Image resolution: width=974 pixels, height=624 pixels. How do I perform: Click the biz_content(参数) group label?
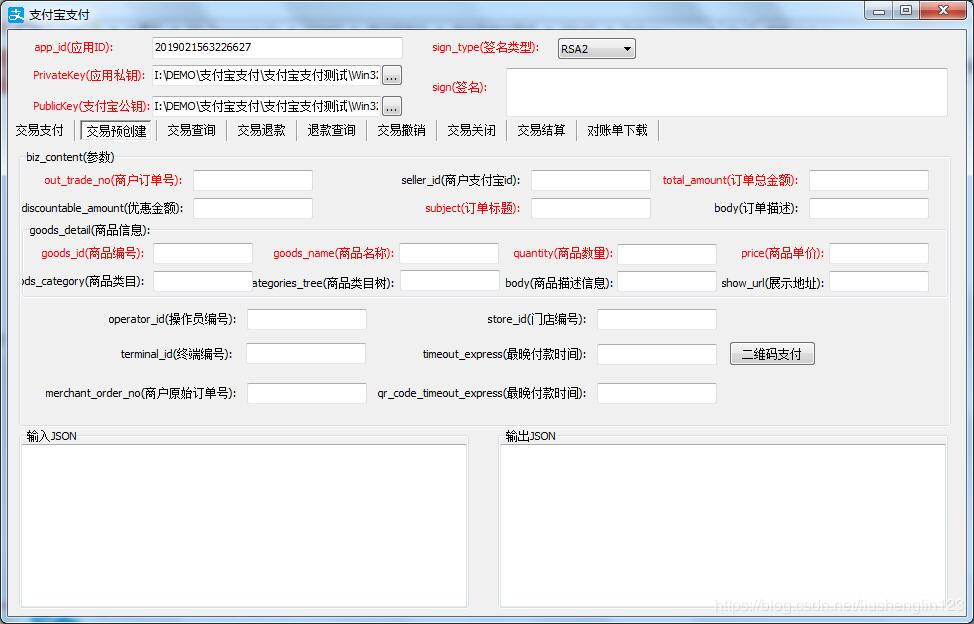pos(70,157)
